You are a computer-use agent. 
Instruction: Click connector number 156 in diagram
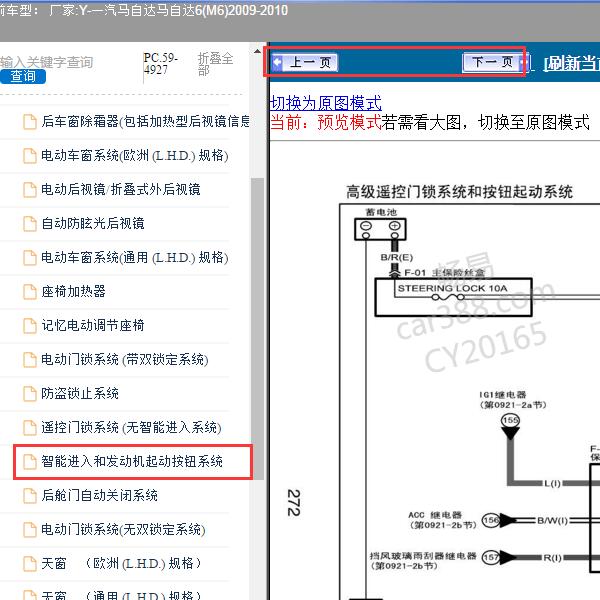coord(491,520)
